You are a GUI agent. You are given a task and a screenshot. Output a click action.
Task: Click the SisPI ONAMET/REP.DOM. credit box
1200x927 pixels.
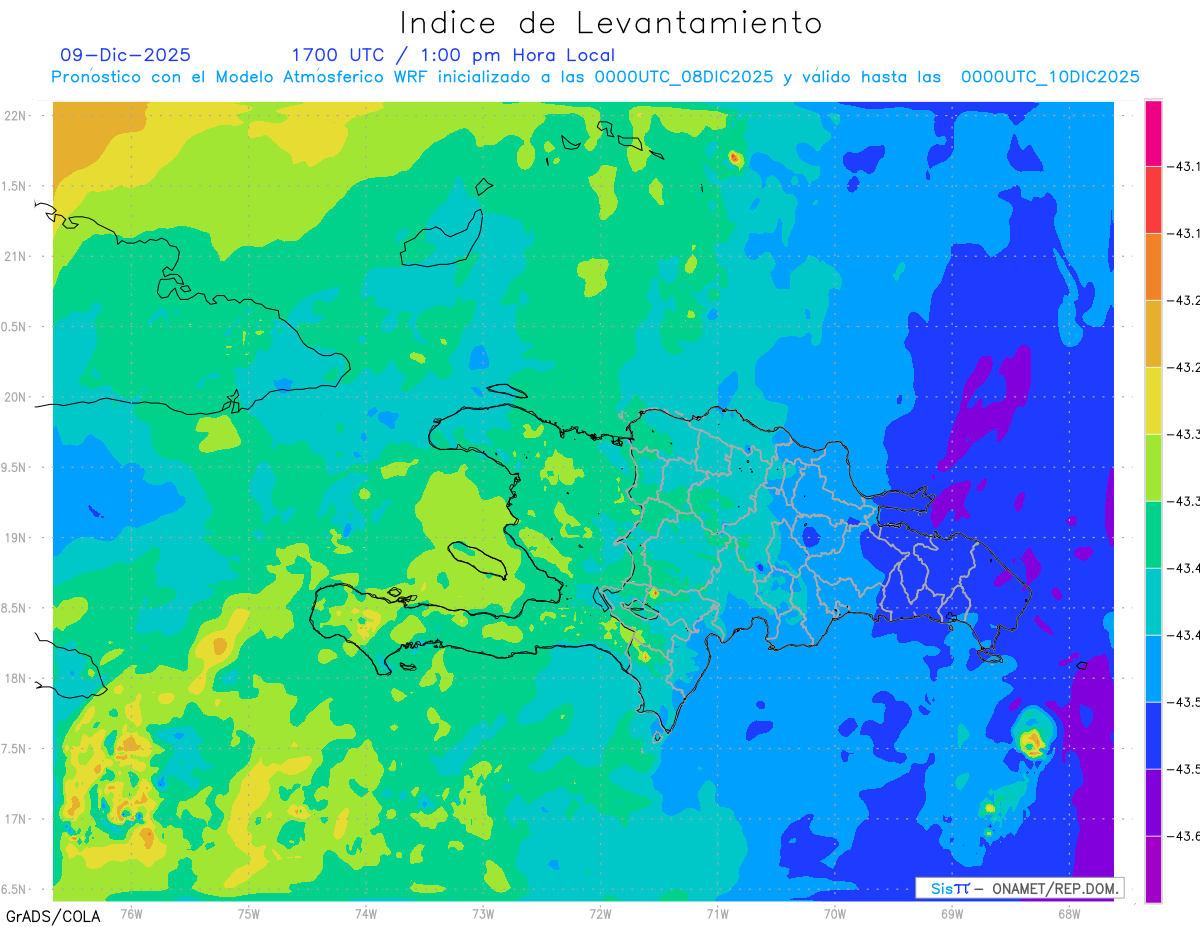1020,888
